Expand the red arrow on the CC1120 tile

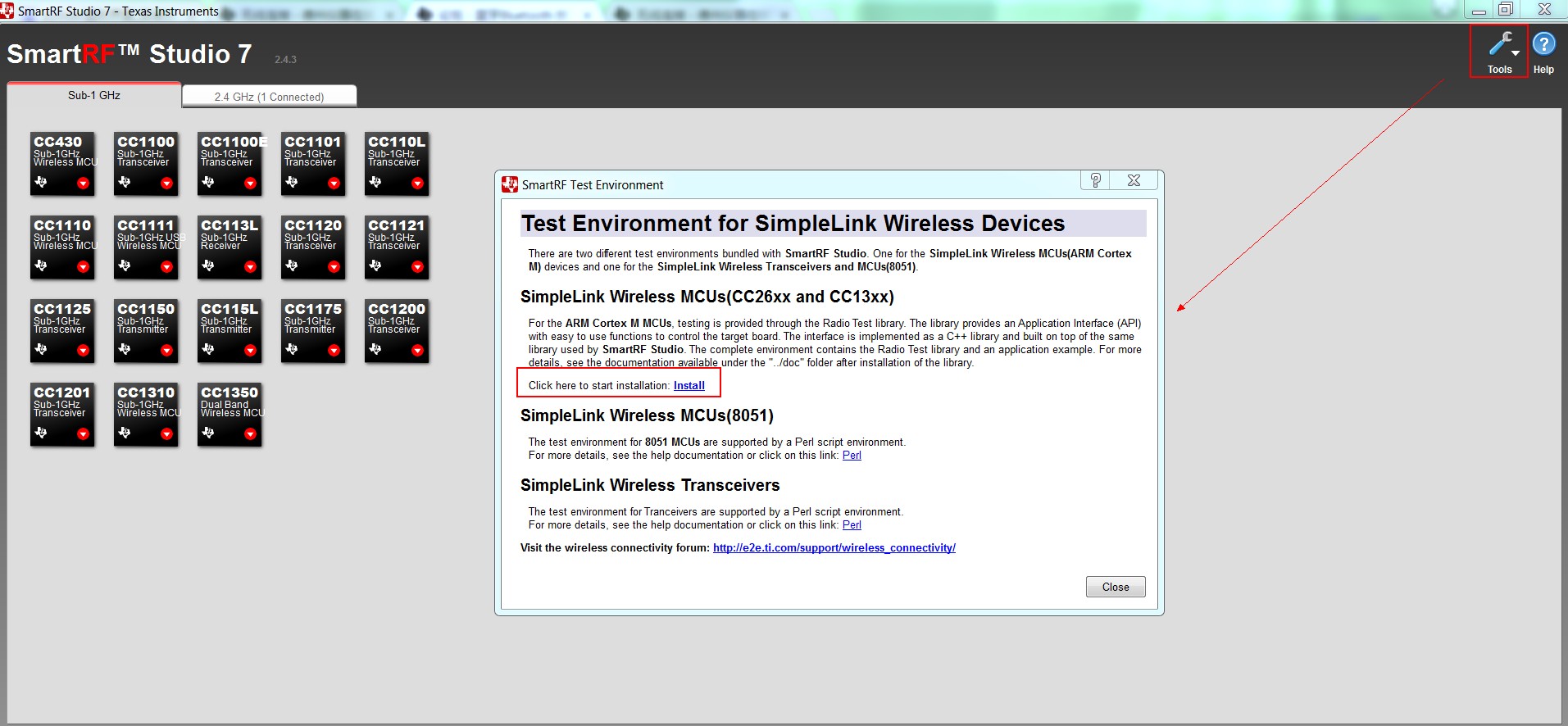(334, 267)
